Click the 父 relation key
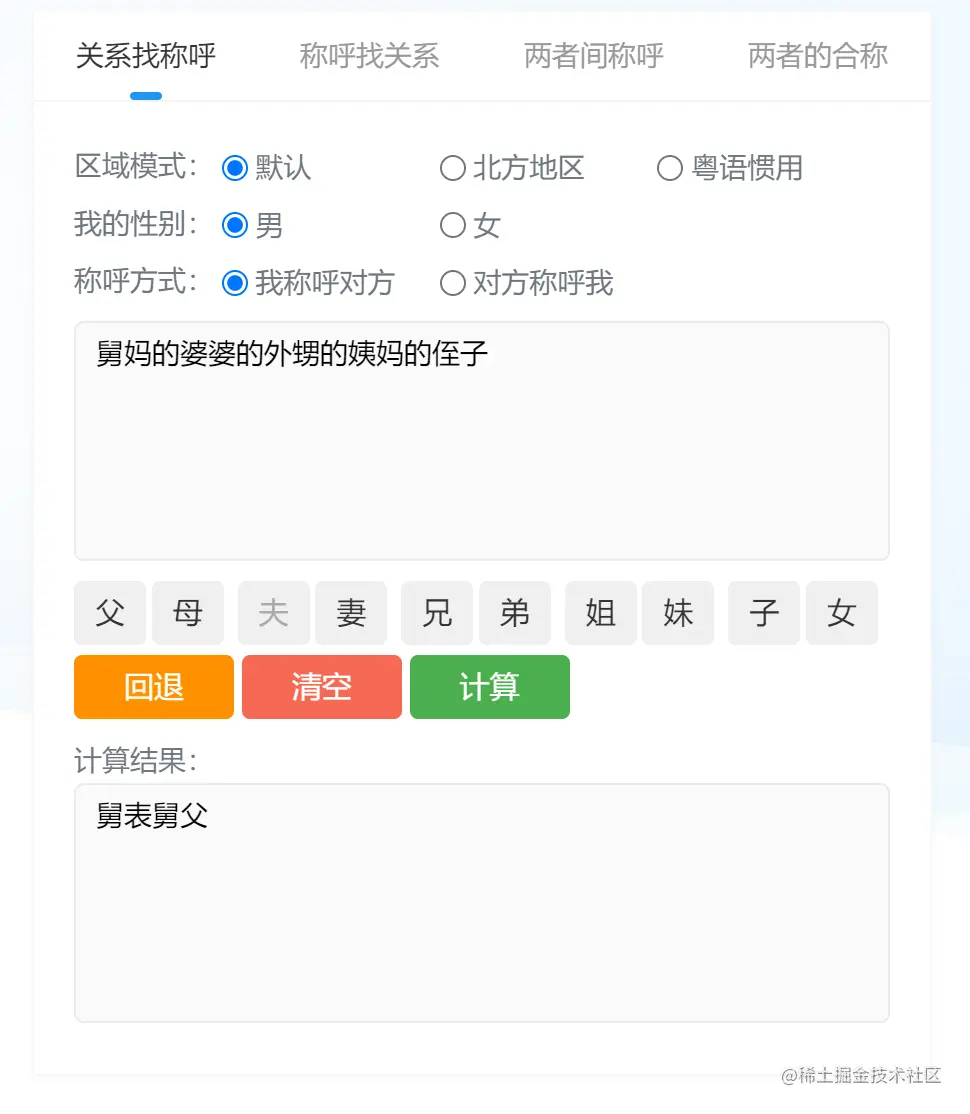The image size is (970, 1114). pyautogui.click(x=110, y=612)
